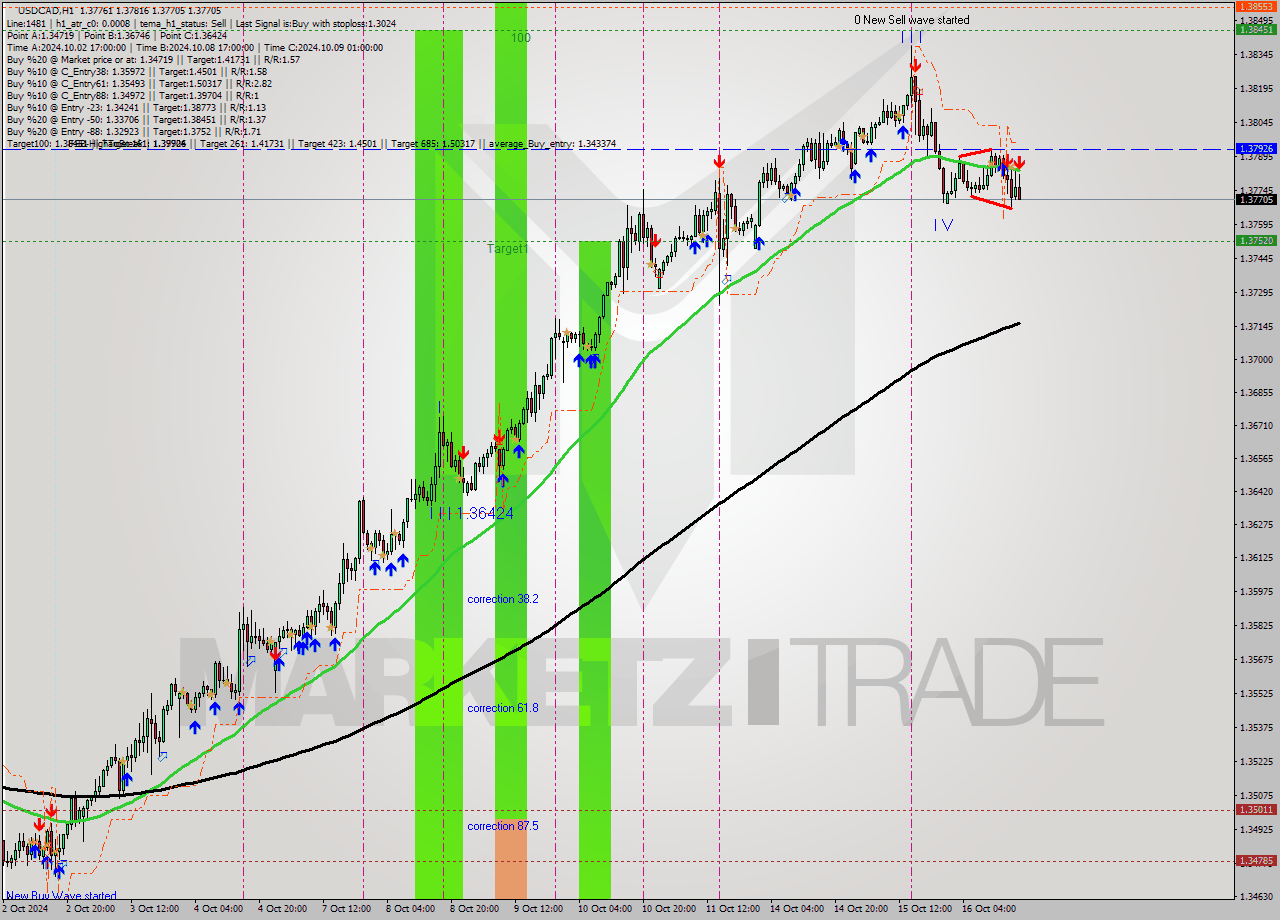Click the 1.37000 price scale value
This screenshot has height=920, width=1280.
tap(1256, 359)
